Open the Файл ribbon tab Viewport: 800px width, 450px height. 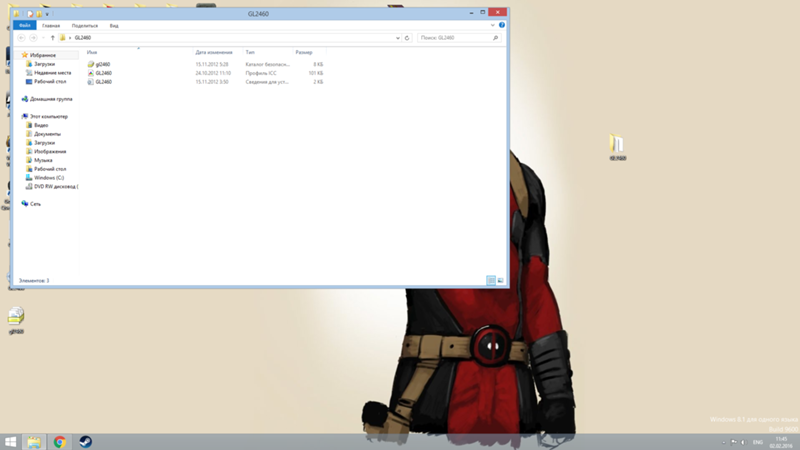(24, 26)
